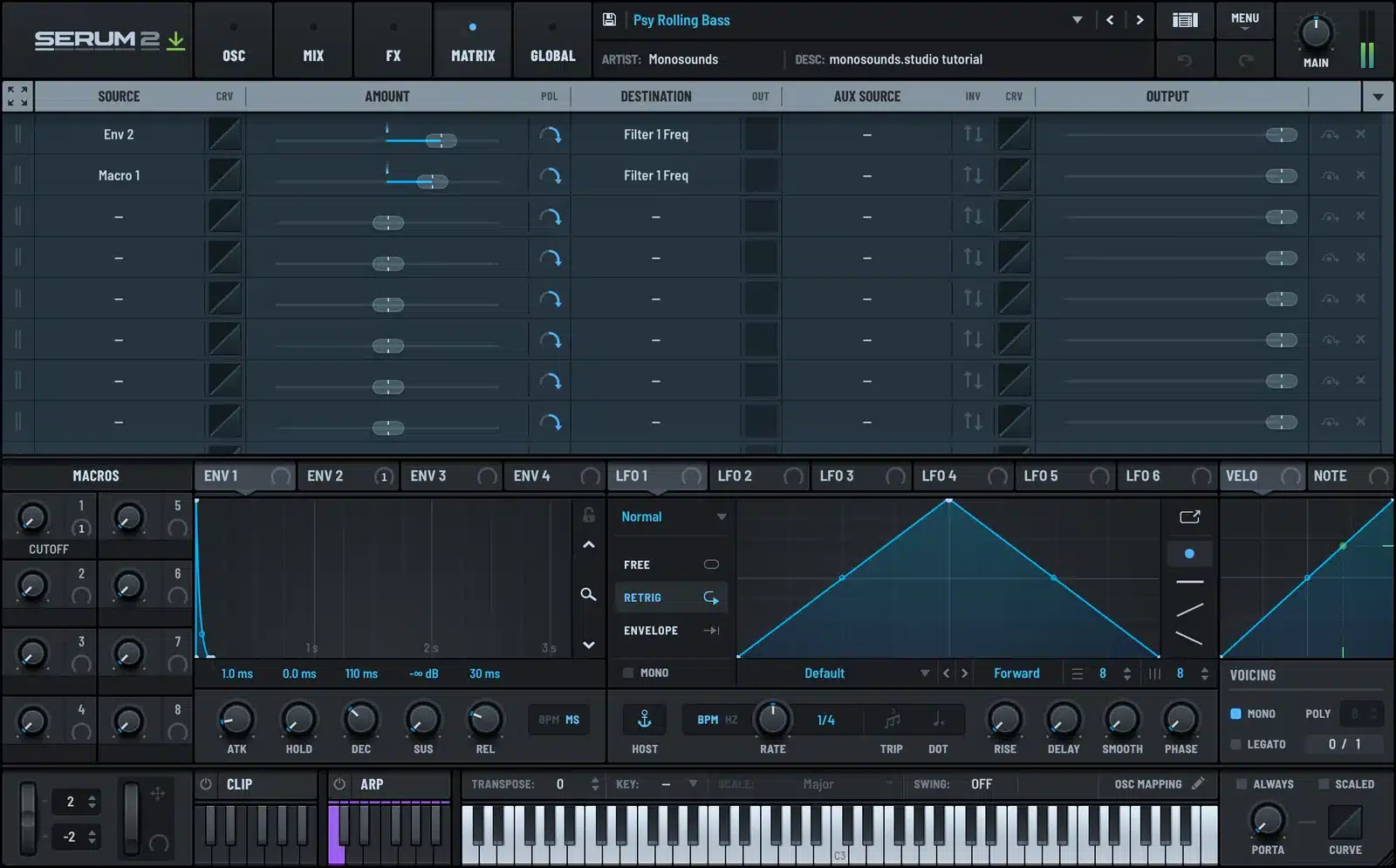1396x868 pixels.
Task: Open the GLOBAL tab
Action: 553,41
